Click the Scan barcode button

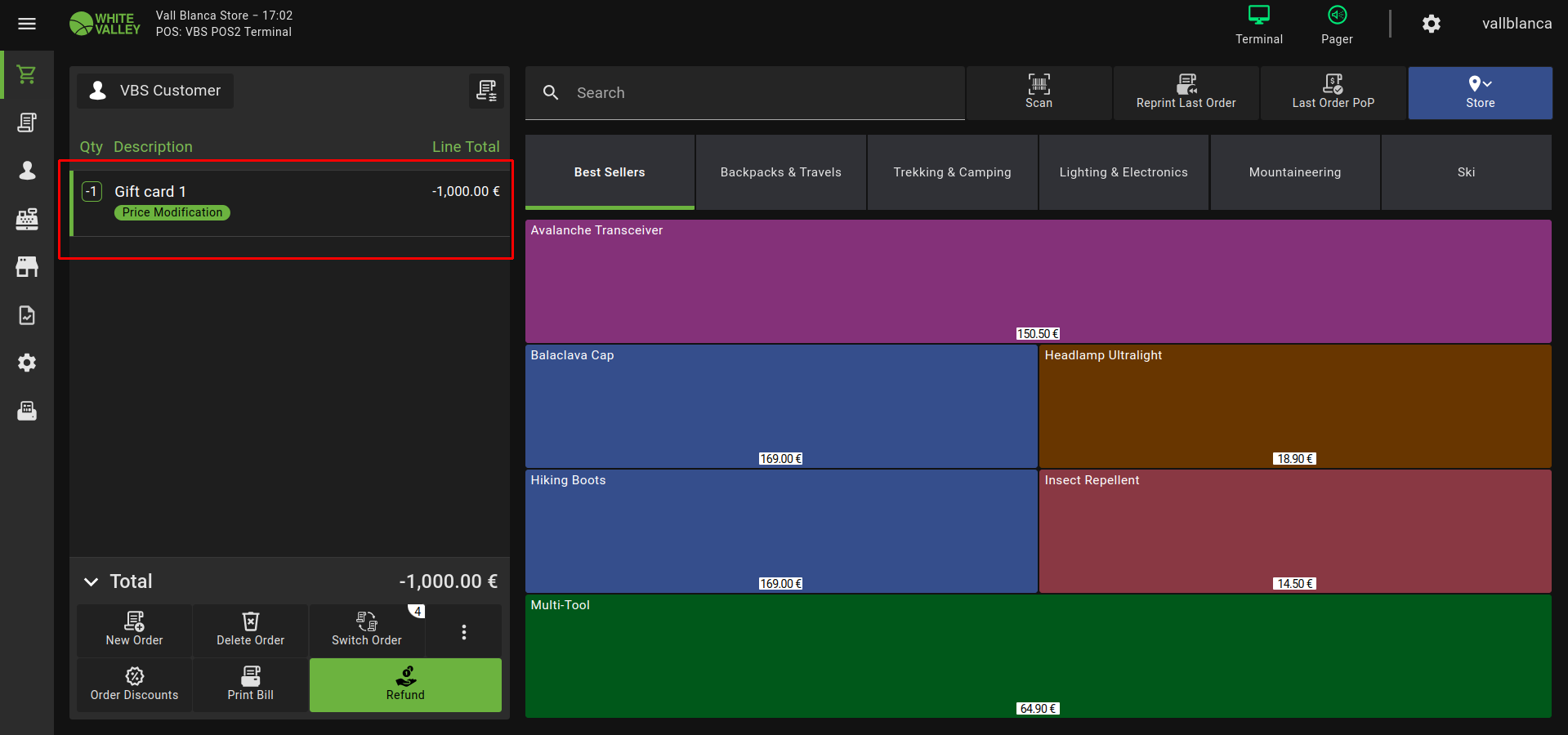point(1039,92)
